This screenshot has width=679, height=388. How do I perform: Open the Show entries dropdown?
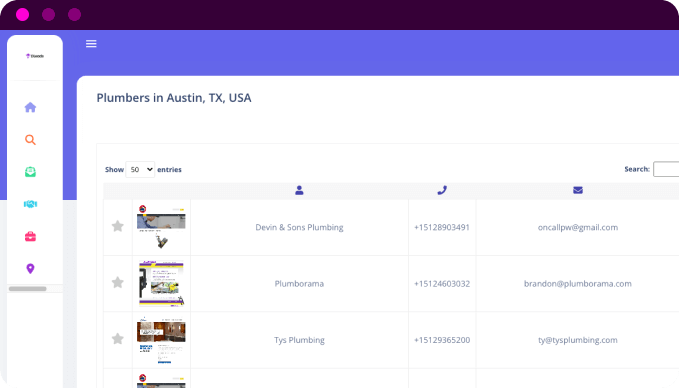140,169
